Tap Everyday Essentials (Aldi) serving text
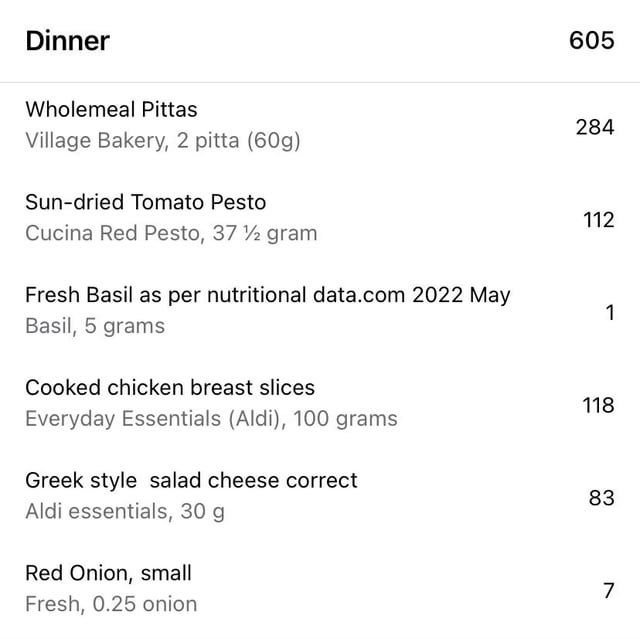The image size is (640, 639). pos(211,419)
